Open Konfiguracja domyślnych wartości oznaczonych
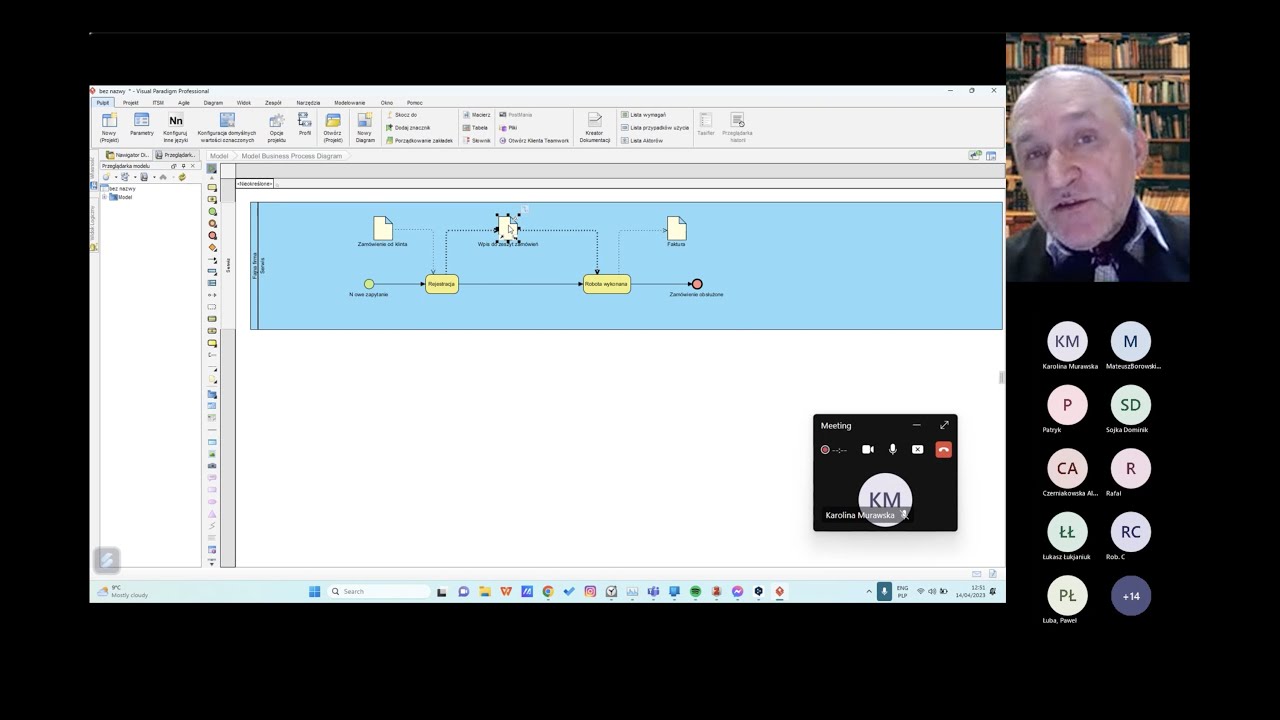Screen dimensions: 1280x720 (x=227, y=127)
